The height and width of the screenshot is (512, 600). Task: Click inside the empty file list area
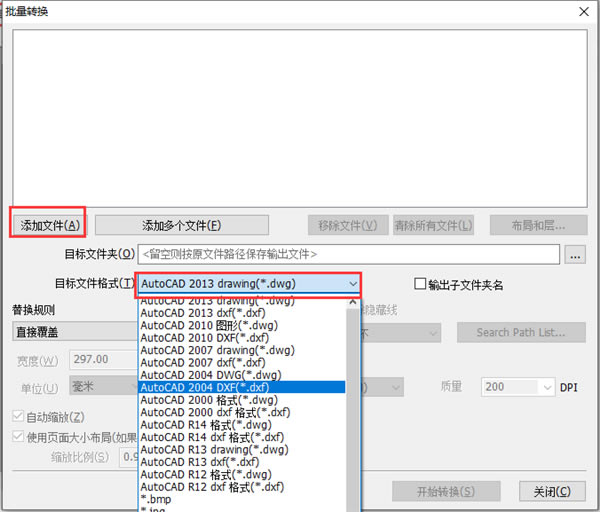(300, 119)
